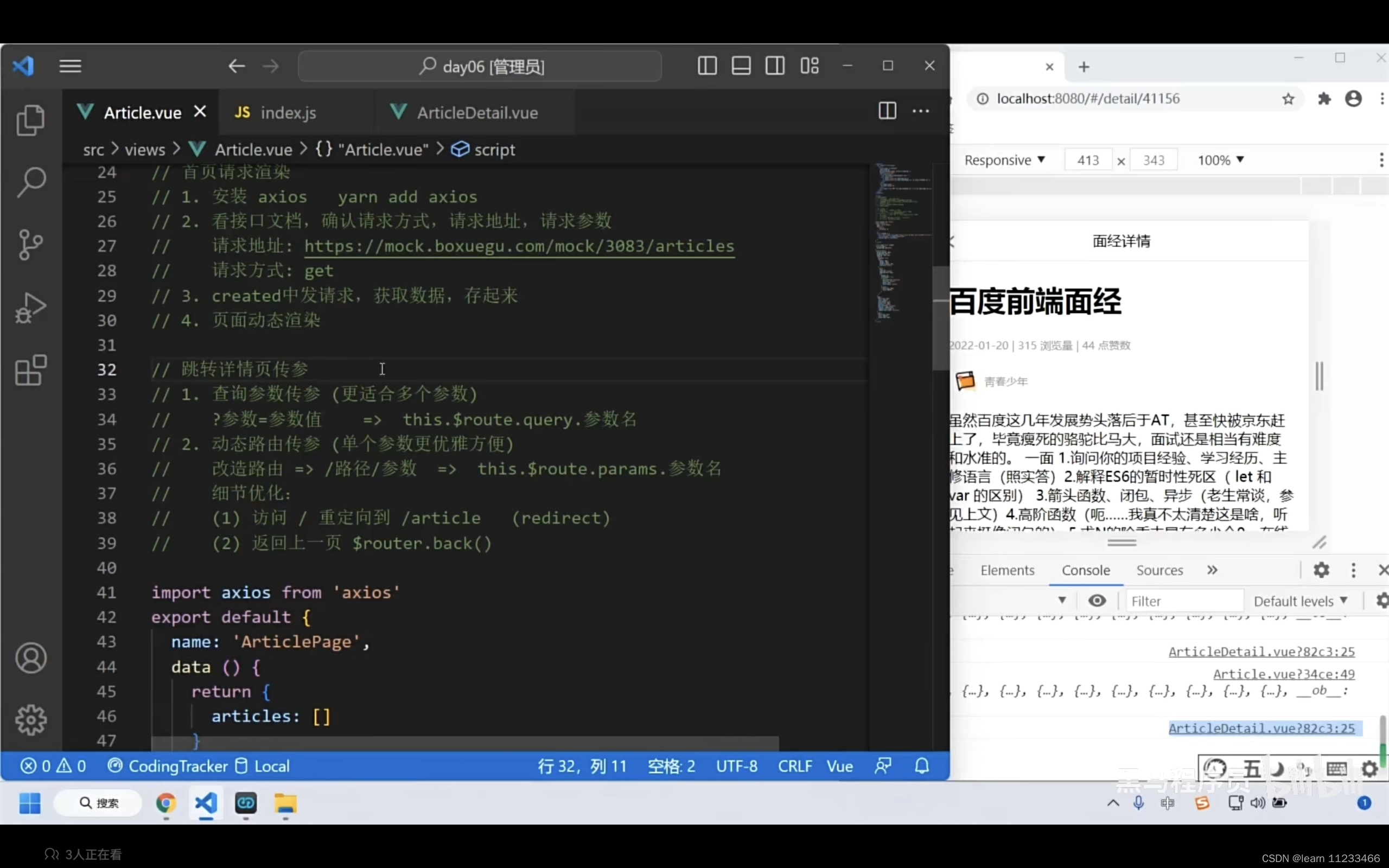Bookmark the page with the star icon

pos(1288,99)
